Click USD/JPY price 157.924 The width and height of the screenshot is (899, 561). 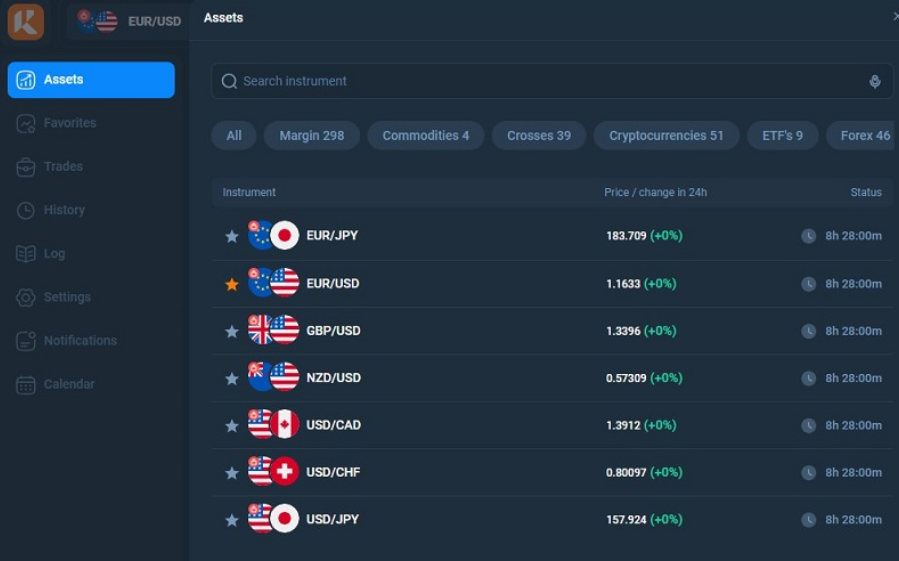tap(626, 520)
